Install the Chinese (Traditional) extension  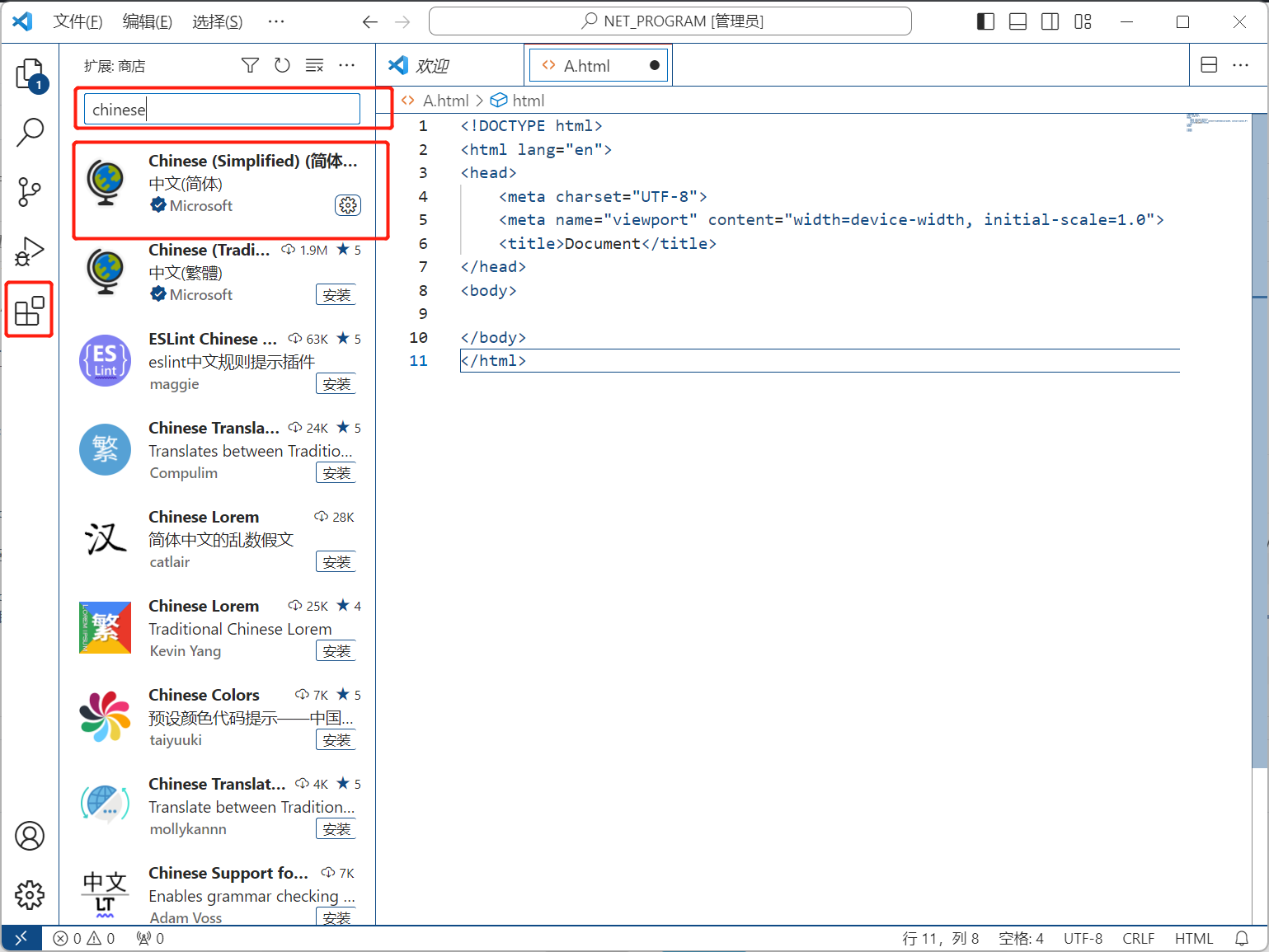pos(336,295)
